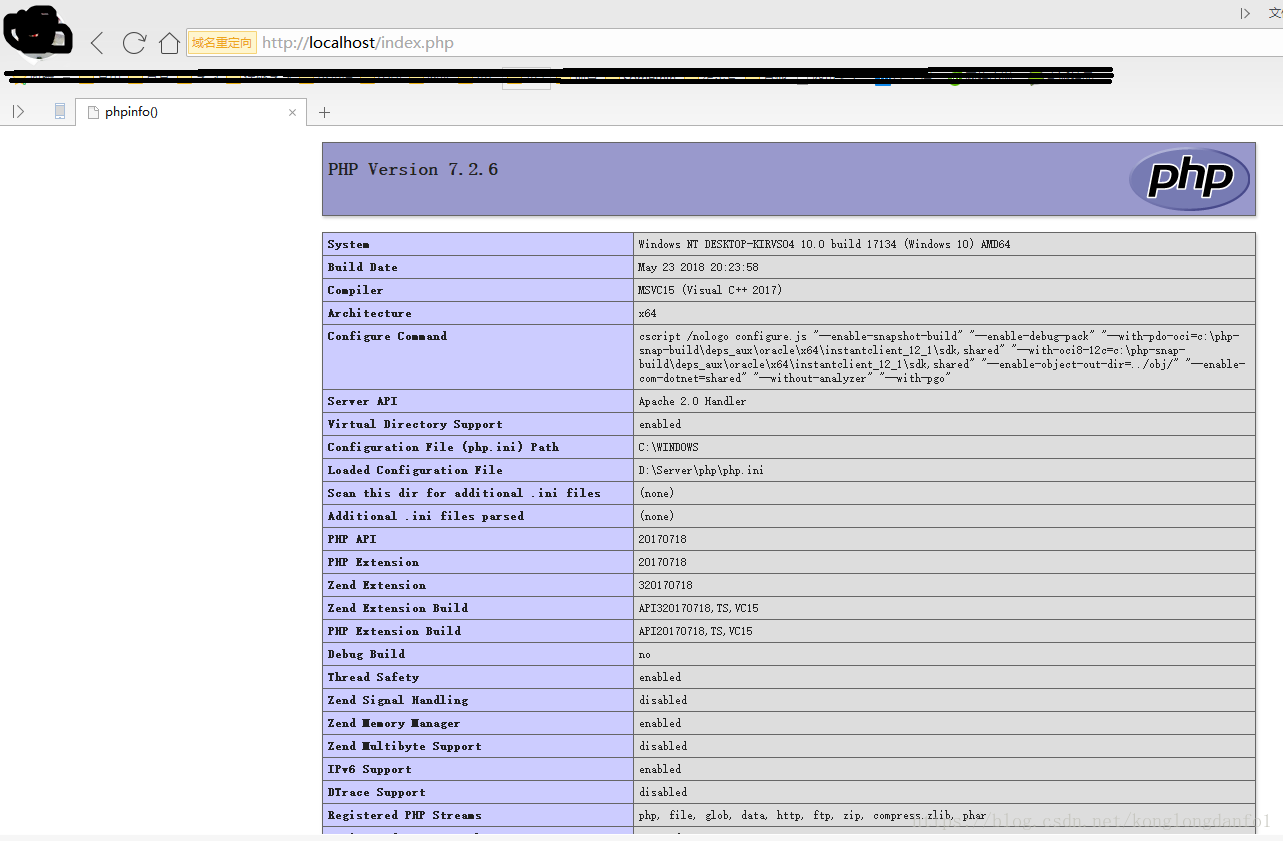
Task: Click the DTrace Support label
Action: tap(376, 792)
